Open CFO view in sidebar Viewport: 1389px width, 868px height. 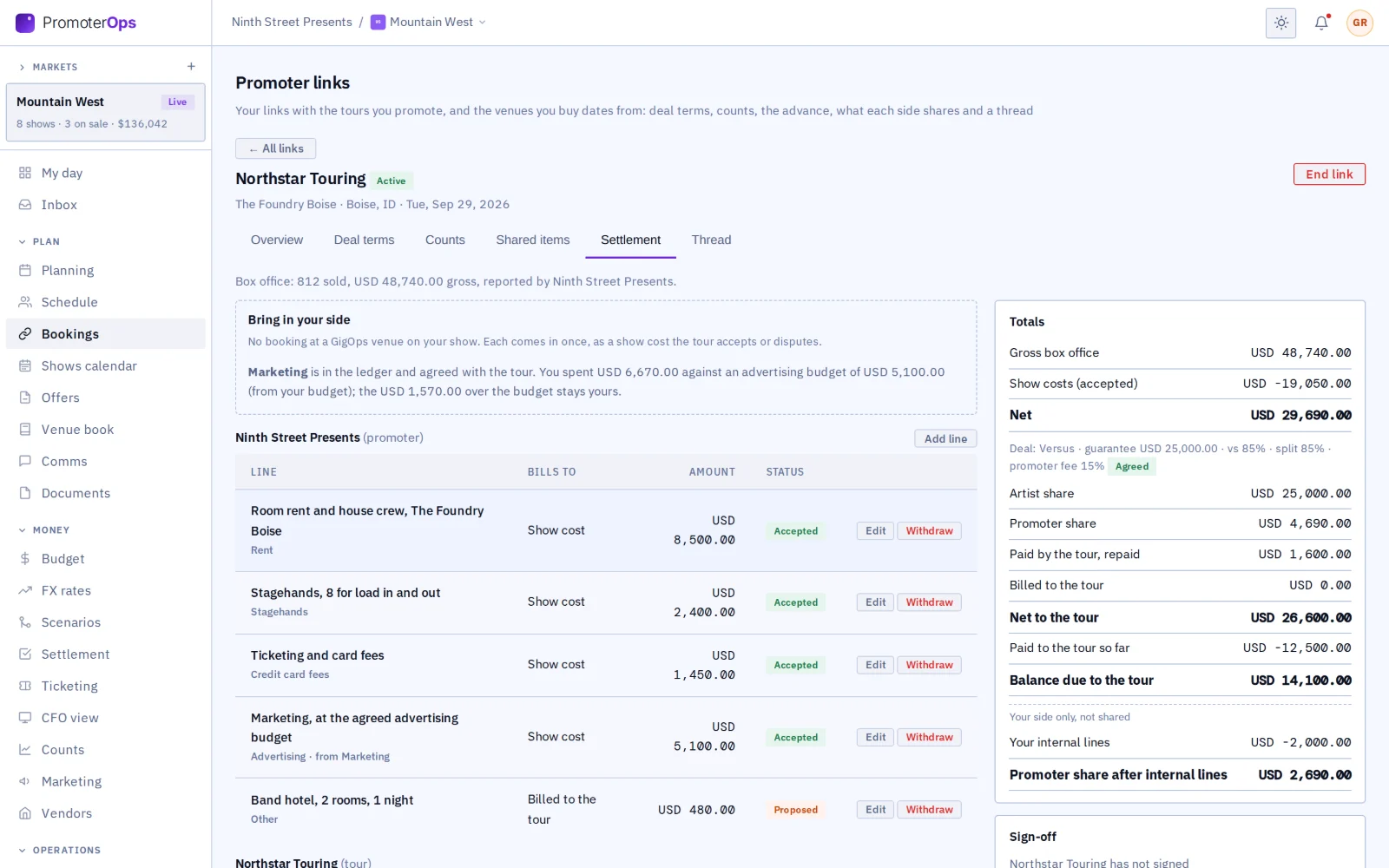tap(106, 718)
